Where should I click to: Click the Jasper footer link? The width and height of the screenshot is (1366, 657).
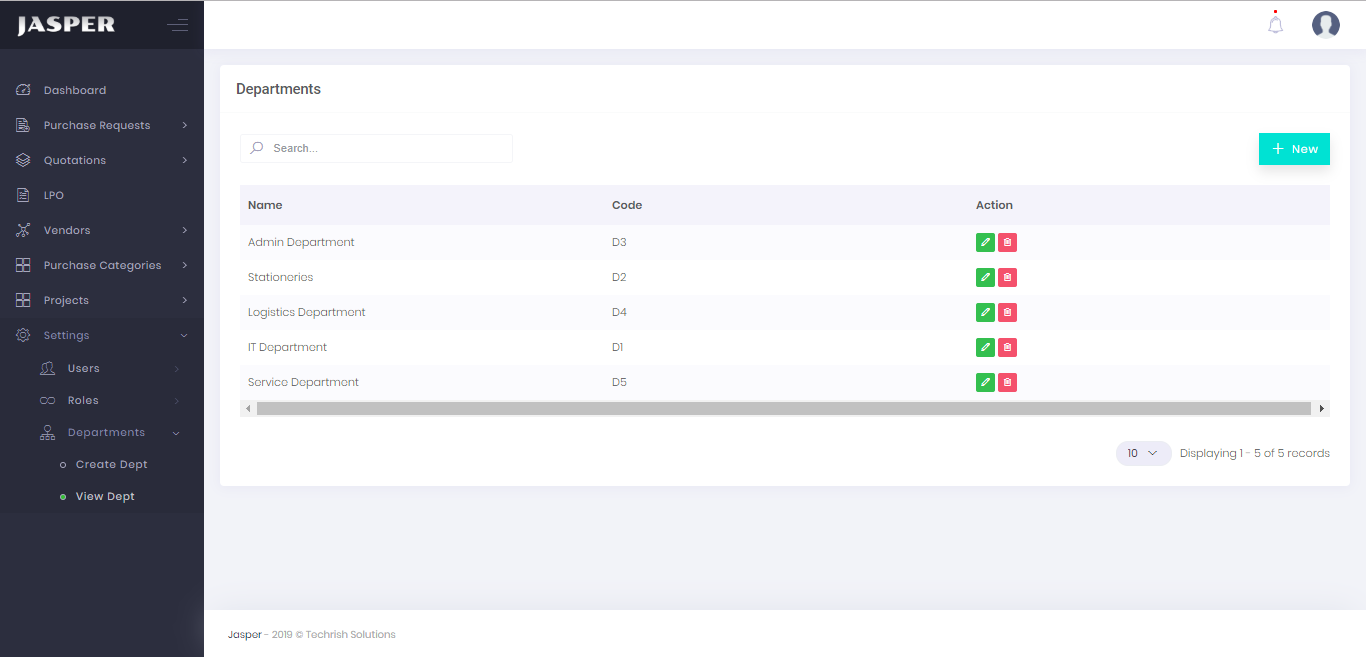[x=244, y=634]
